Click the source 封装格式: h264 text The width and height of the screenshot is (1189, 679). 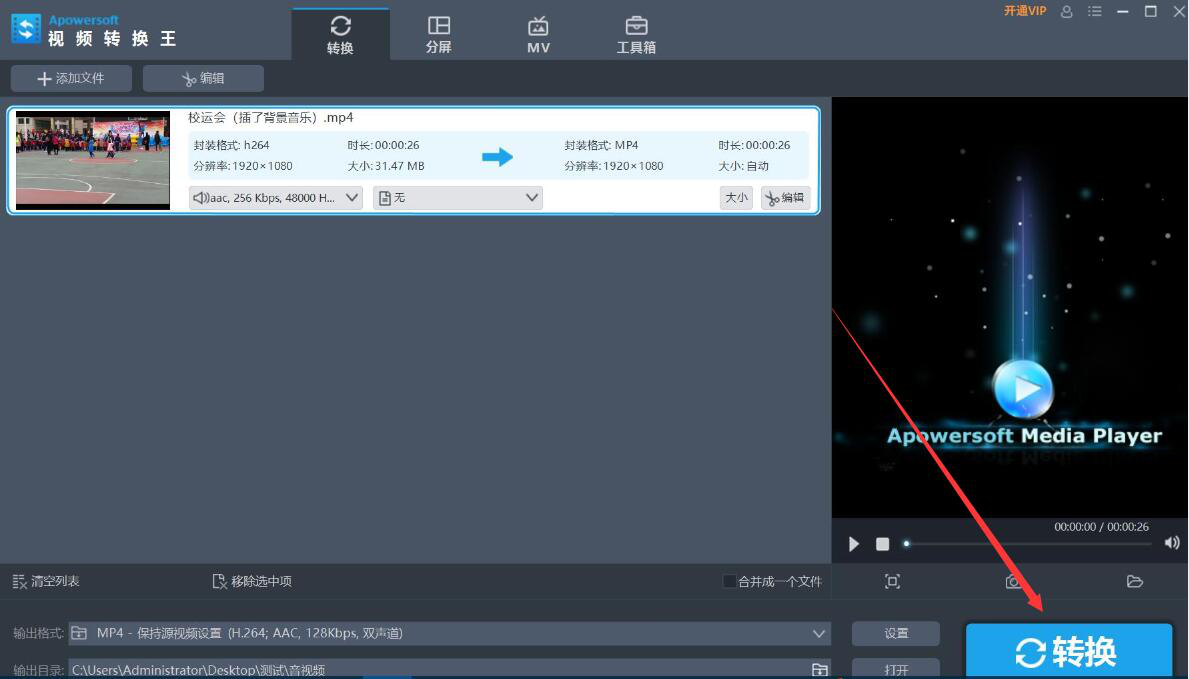231,145
